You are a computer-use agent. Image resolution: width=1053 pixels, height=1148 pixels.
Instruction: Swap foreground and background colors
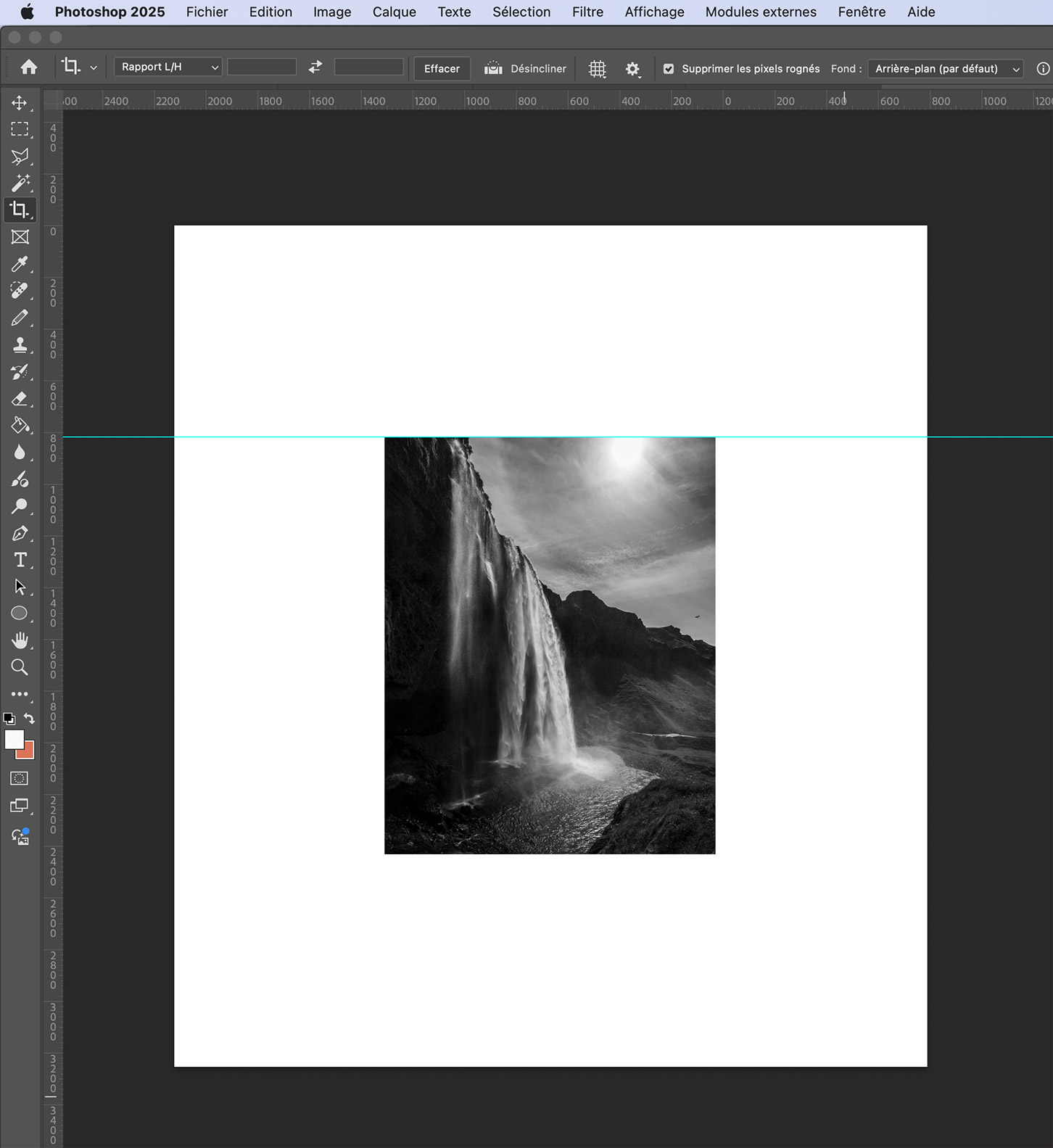[x=29, y=719]
